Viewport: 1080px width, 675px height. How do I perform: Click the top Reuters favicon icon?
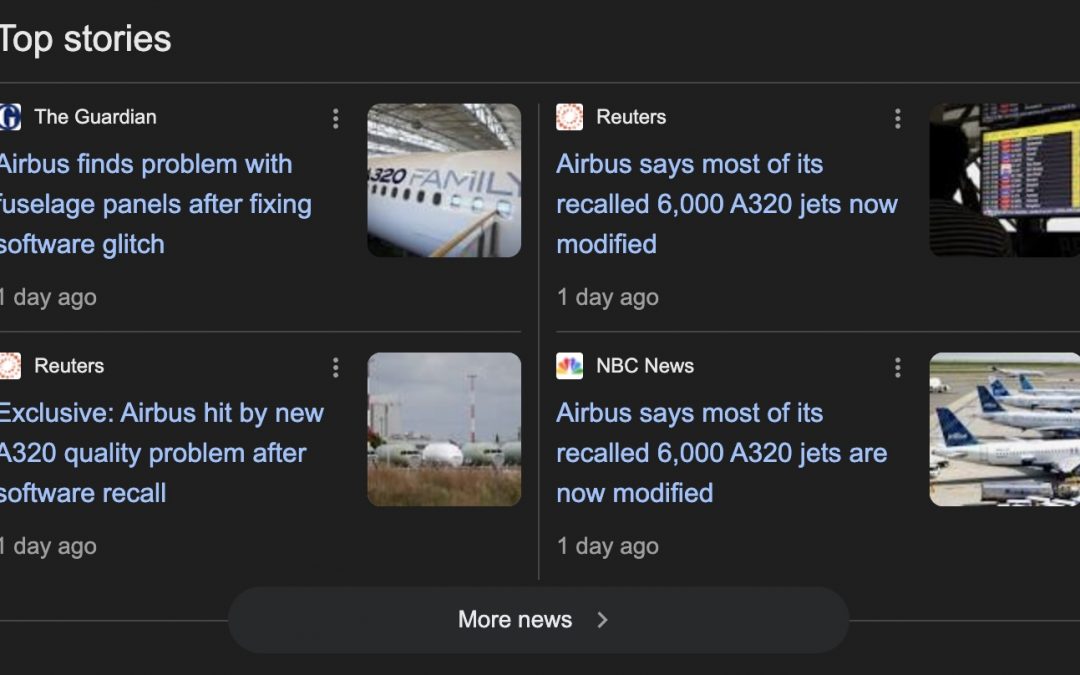(569, 117)
